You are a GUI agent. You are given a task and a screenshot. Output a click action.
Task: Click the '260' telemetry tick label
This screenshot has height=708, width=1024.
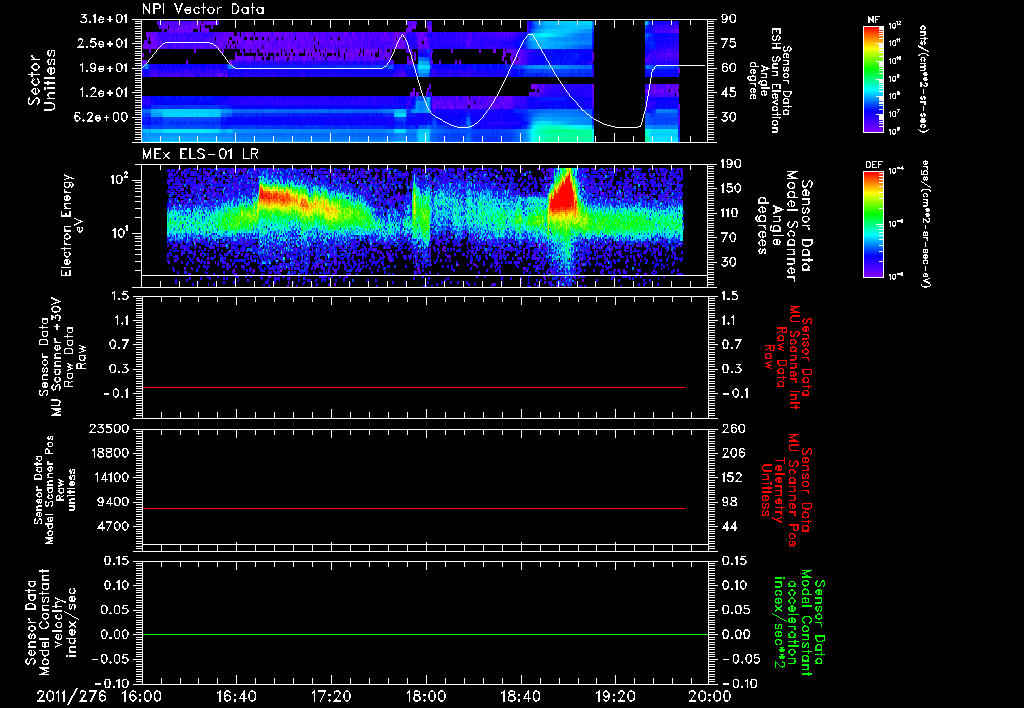(731, 428)
